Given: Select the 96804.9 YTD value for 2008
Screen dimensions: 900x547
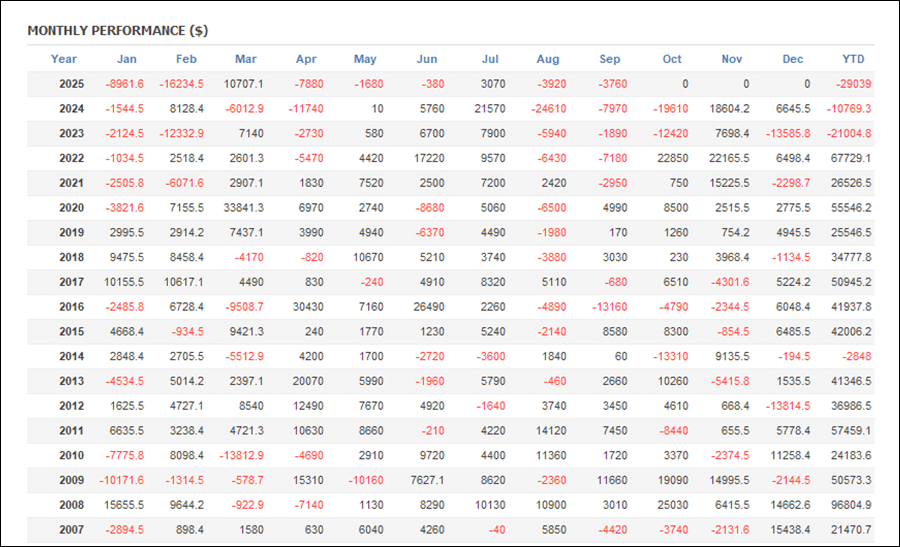Looking at the screenshot, I should pyautogui.click(x=851, y=505).
